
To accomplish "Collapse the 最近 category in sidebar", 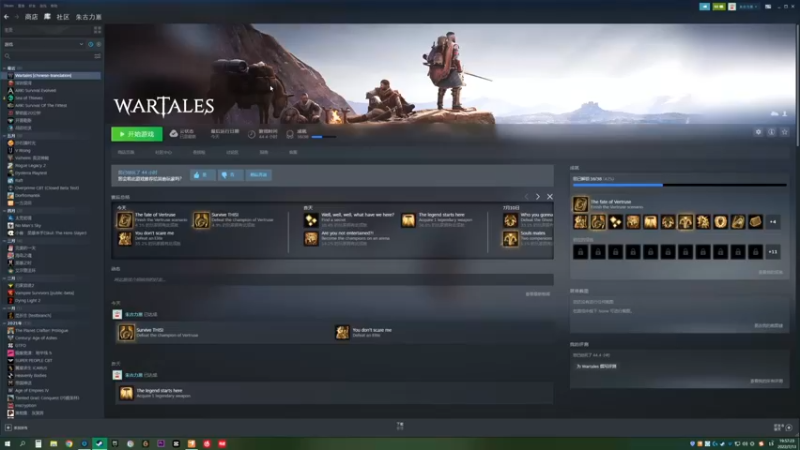I will click(5, 68).
